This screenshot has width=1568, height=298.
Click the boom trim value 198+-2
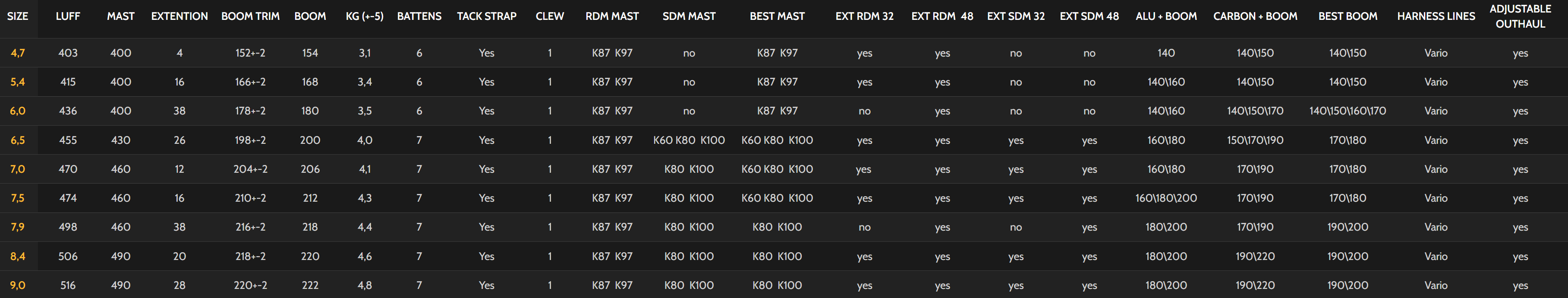point(250,140)
